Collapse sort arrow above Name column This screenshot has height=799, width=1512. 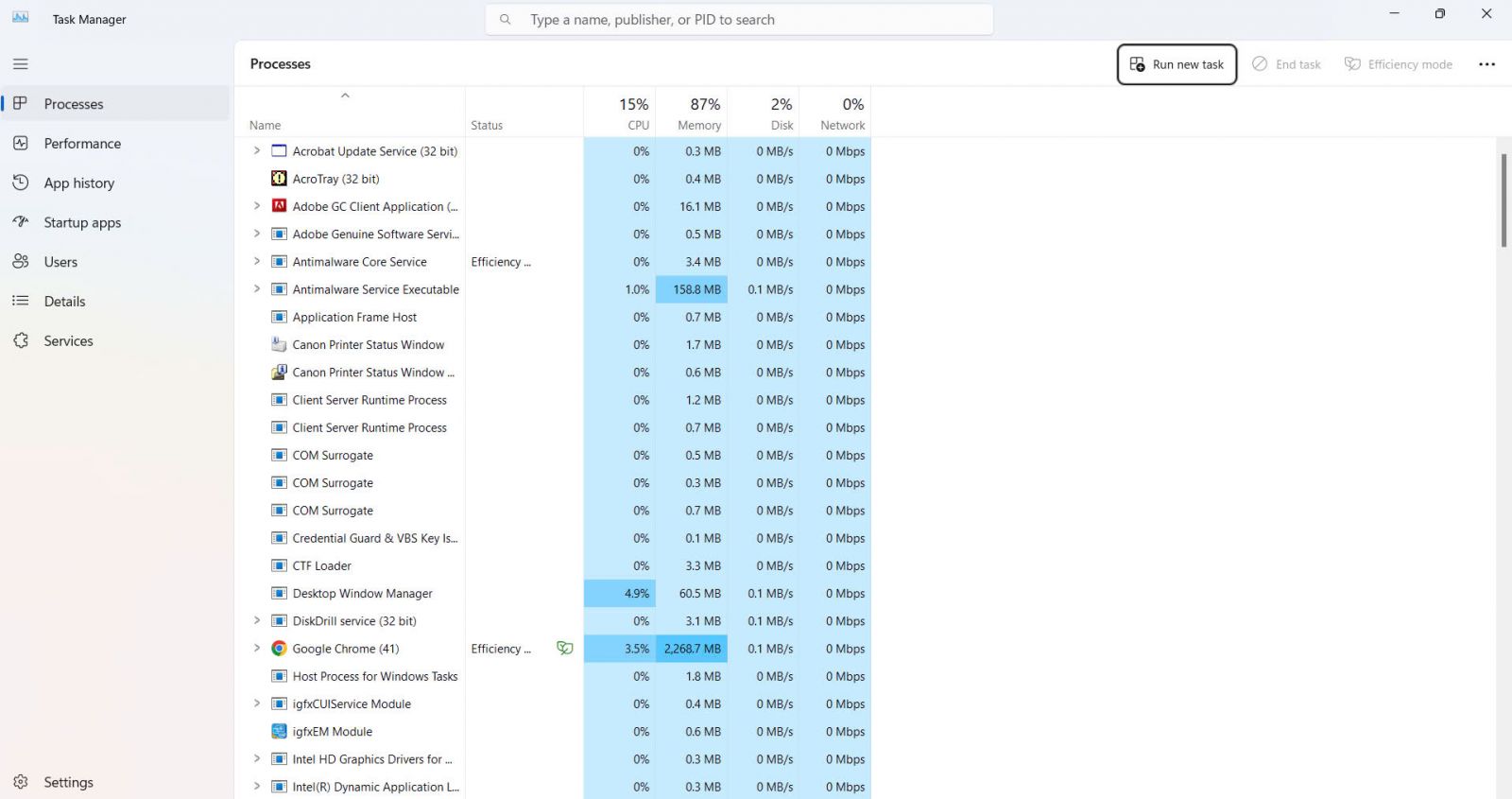345,96
